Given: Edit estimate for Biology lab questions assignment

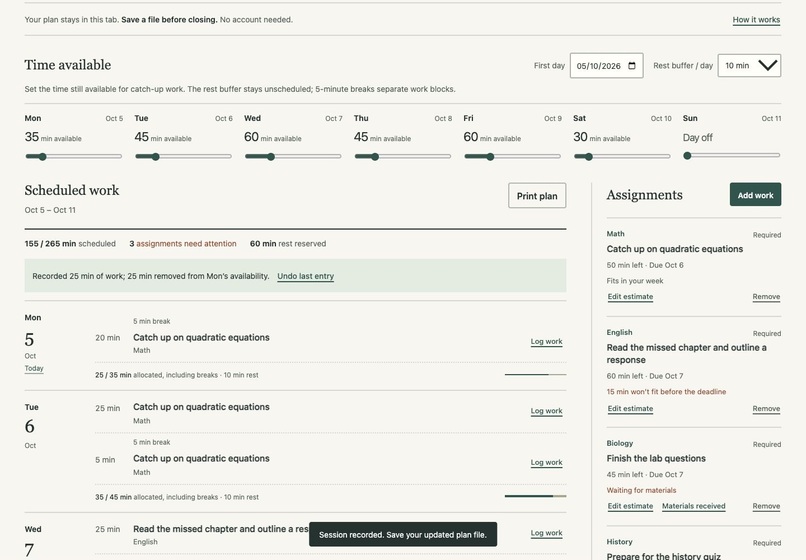Looking at the screenshot, I should (630, 506).
